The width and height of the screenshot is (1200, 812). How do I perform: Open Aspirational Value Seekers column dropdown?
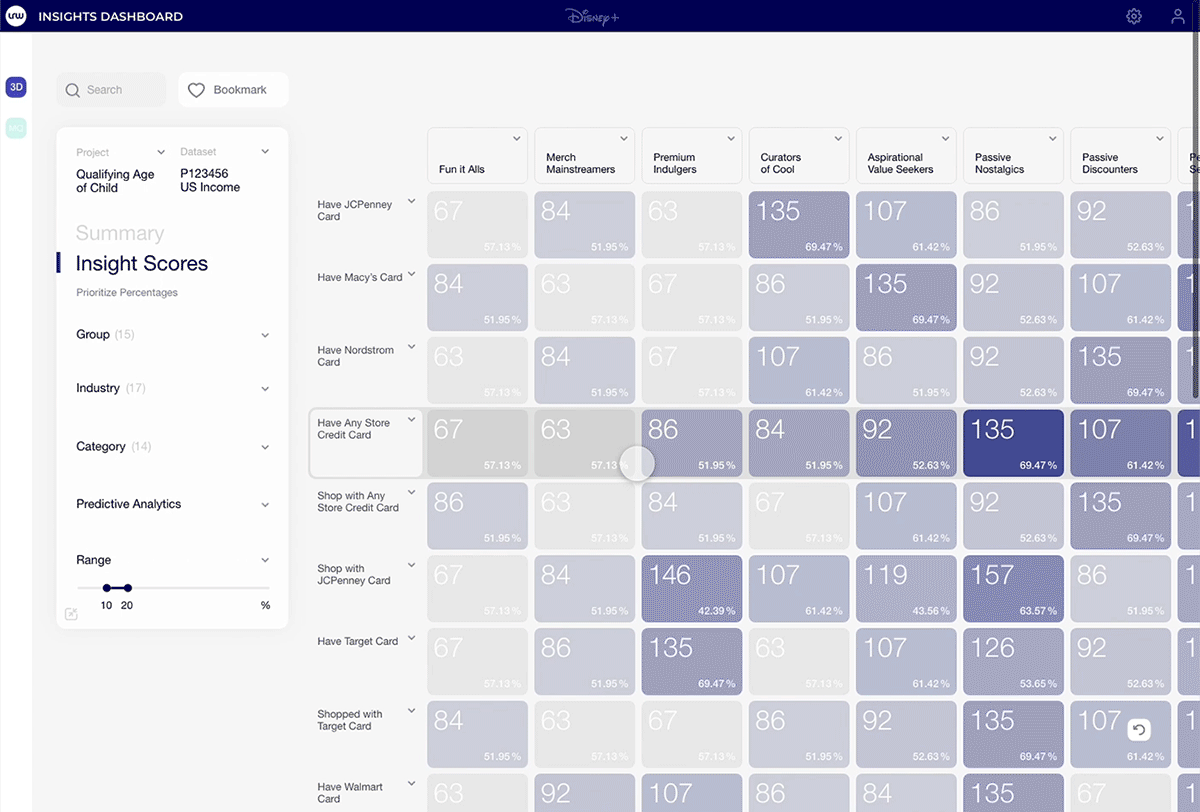946,139
